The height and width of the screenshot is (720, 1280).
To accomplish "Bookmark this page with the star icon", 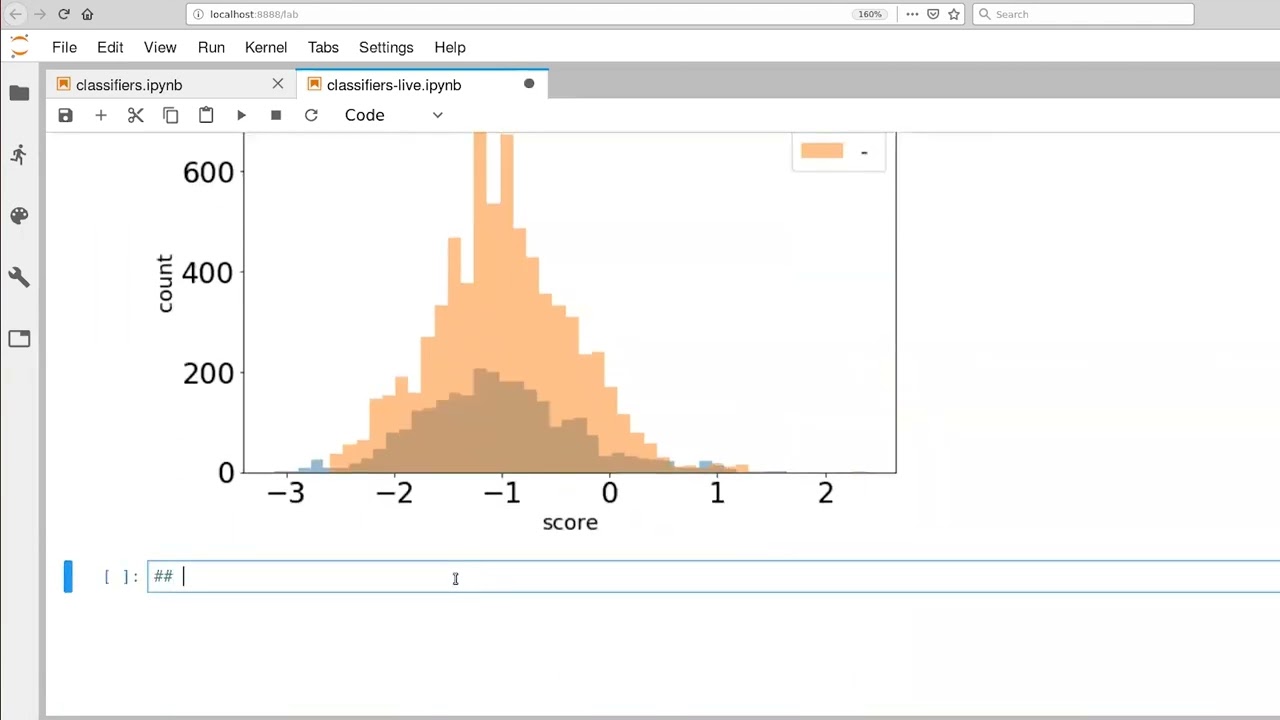I will tap(954, 14).
